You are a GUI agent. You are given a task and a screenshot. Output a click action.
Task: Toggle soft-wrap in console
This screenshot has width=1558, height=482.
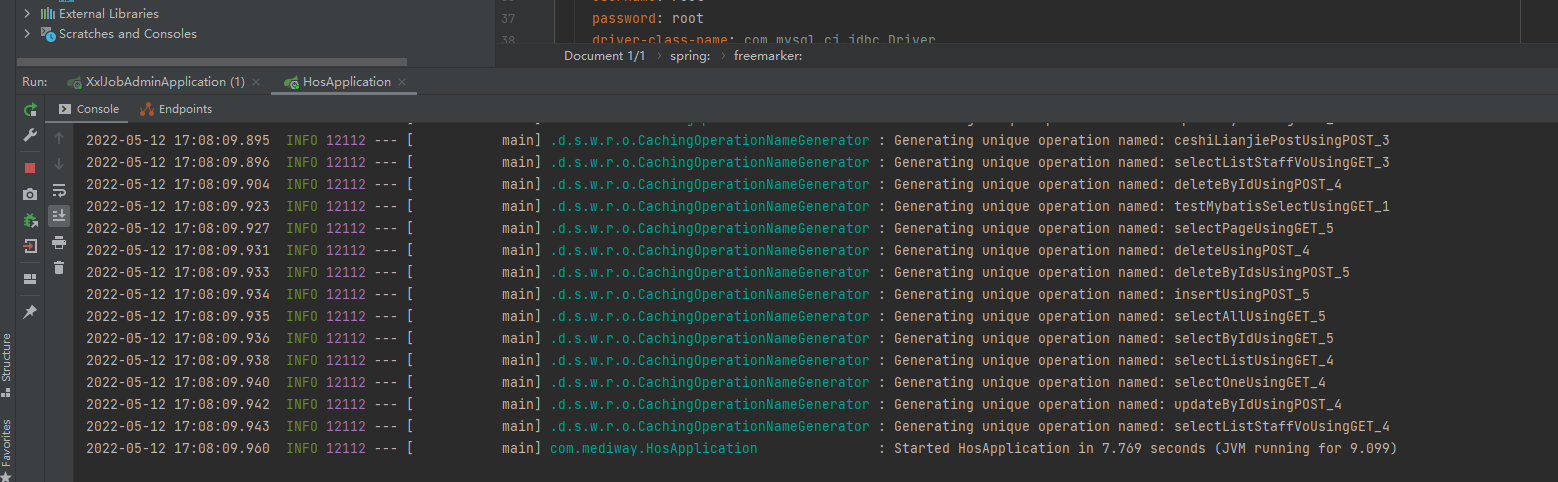[x=59, y=190]
